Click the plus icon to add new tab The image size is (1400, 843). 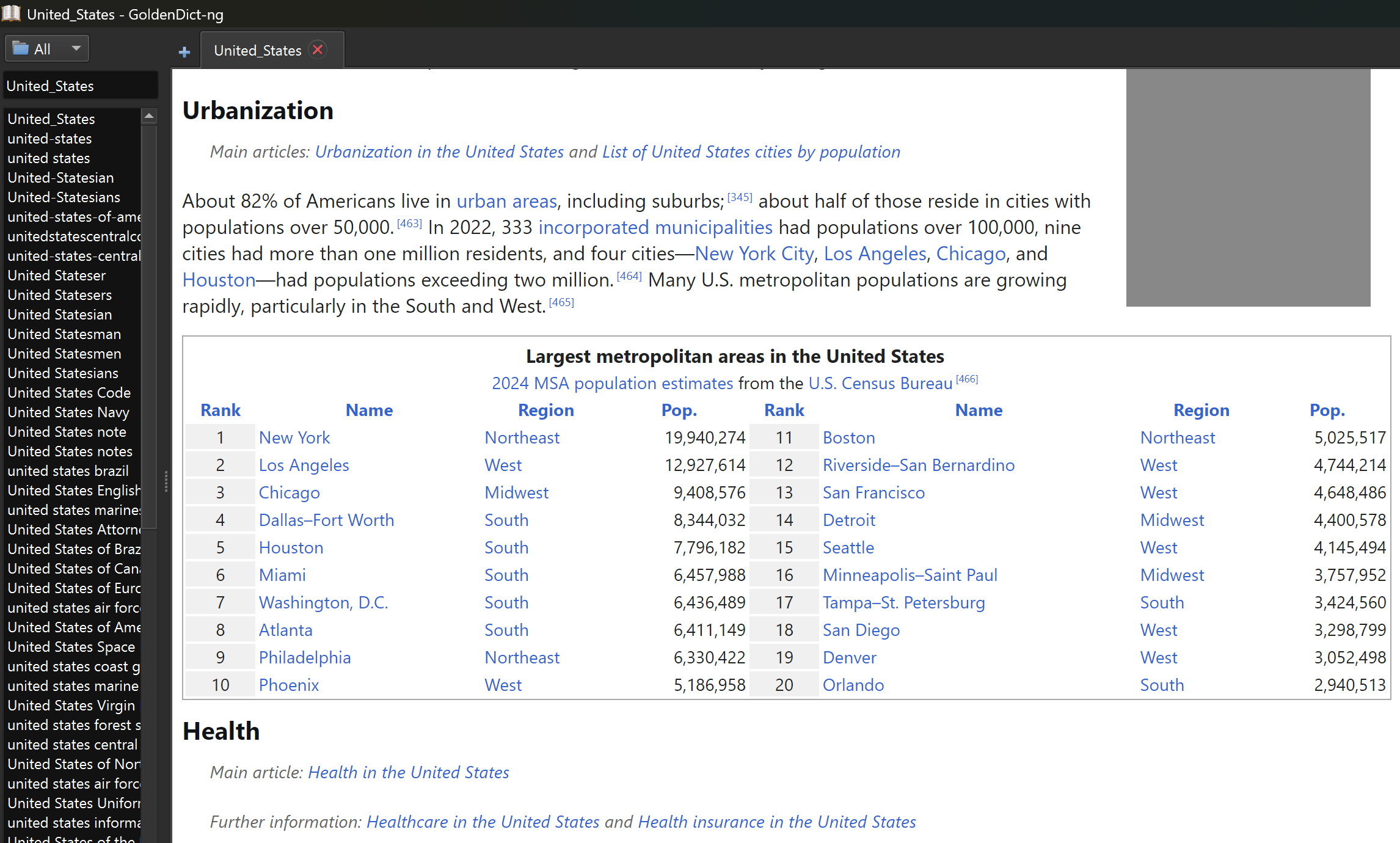click(184, 52)
